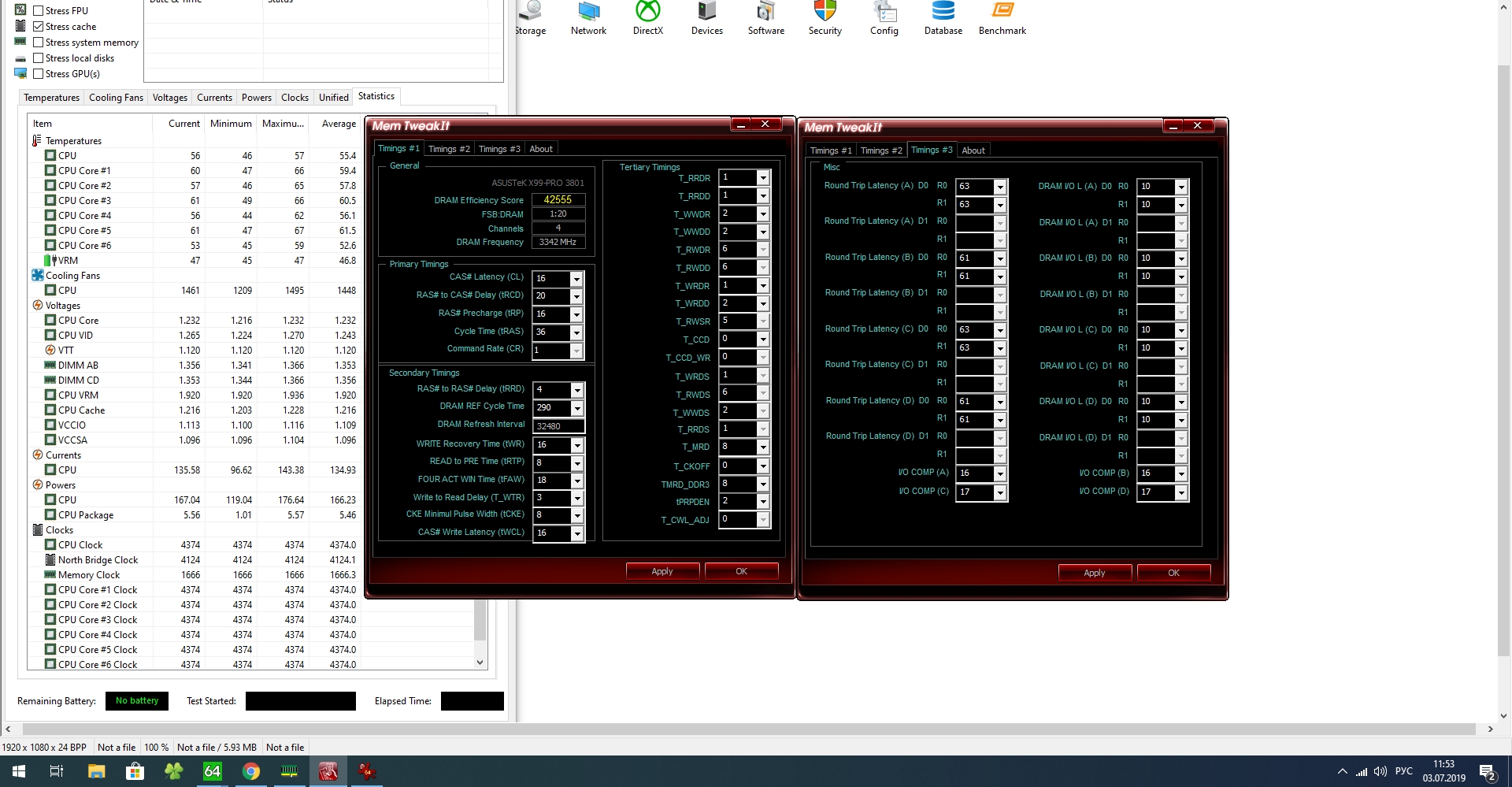
Task: Open Timings #2 tab in left Mem TweakIt
Action: click(x=449, y=149)
